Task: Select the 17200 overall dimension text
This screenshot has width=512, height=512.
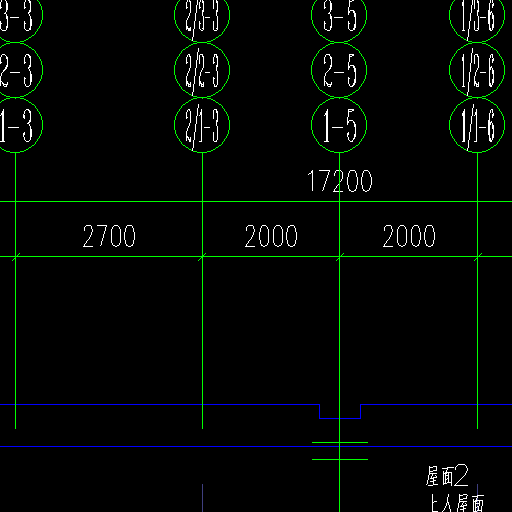Action: pyautogui.click(x=339, y=181)
